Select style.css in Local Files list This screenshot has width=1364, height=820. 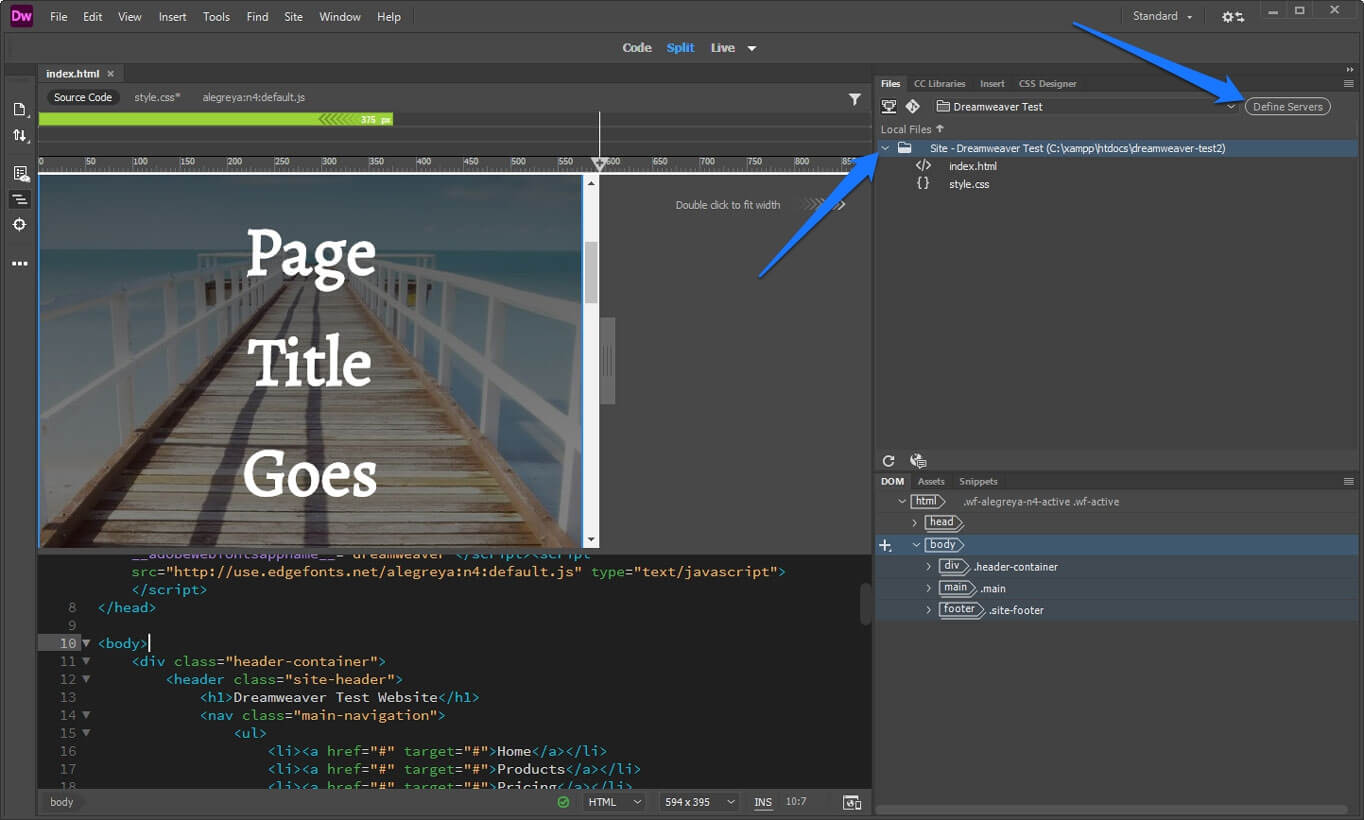968,184
